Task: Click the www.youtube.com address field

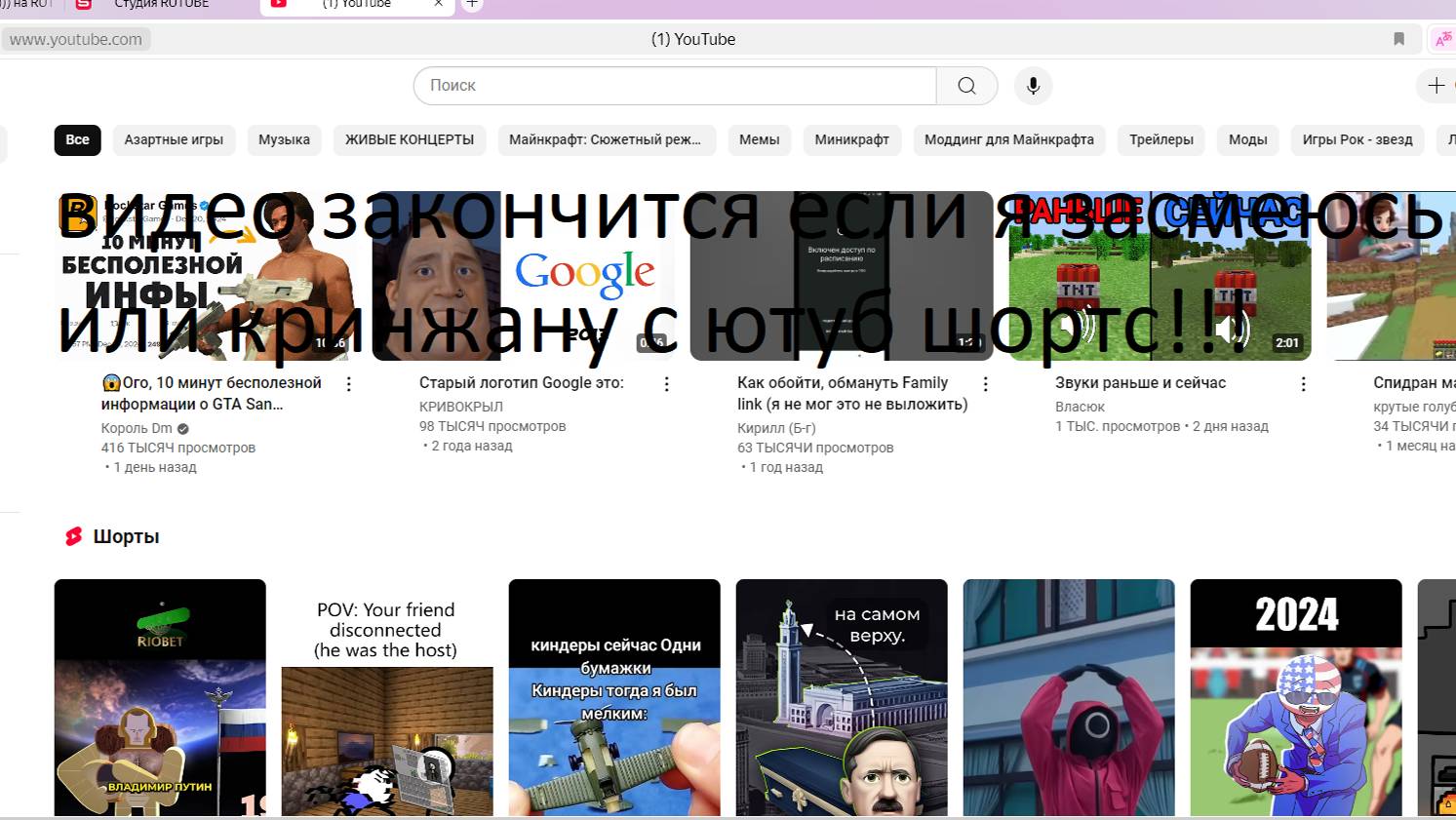Action: click(76, 39)
